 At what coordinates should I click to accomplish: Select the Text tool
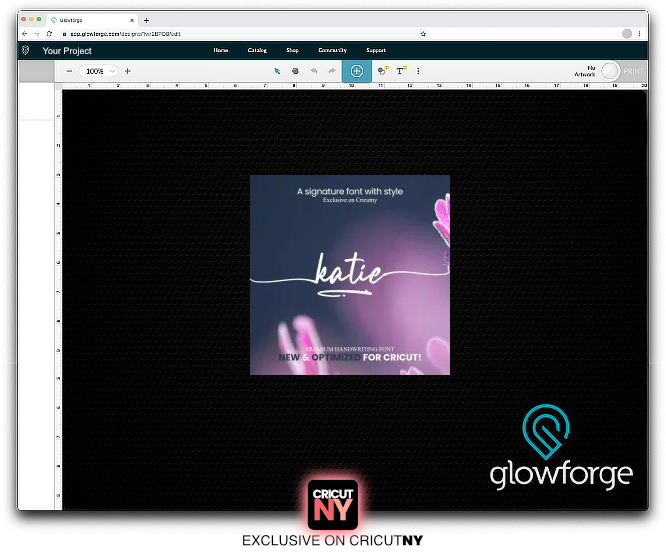tap(401, 71)
